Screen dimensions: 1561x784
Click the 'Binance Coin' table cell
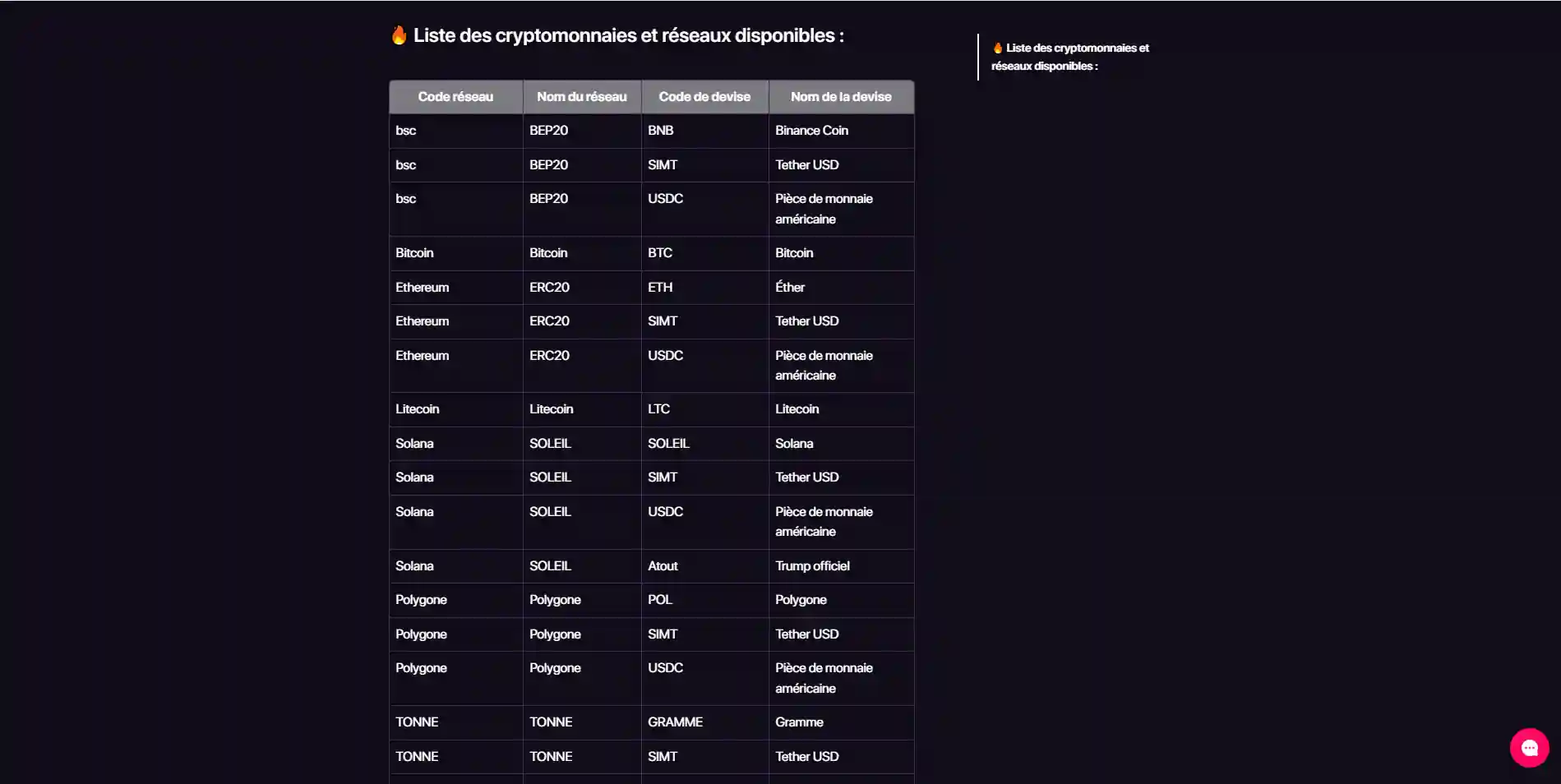coord(841,131)
